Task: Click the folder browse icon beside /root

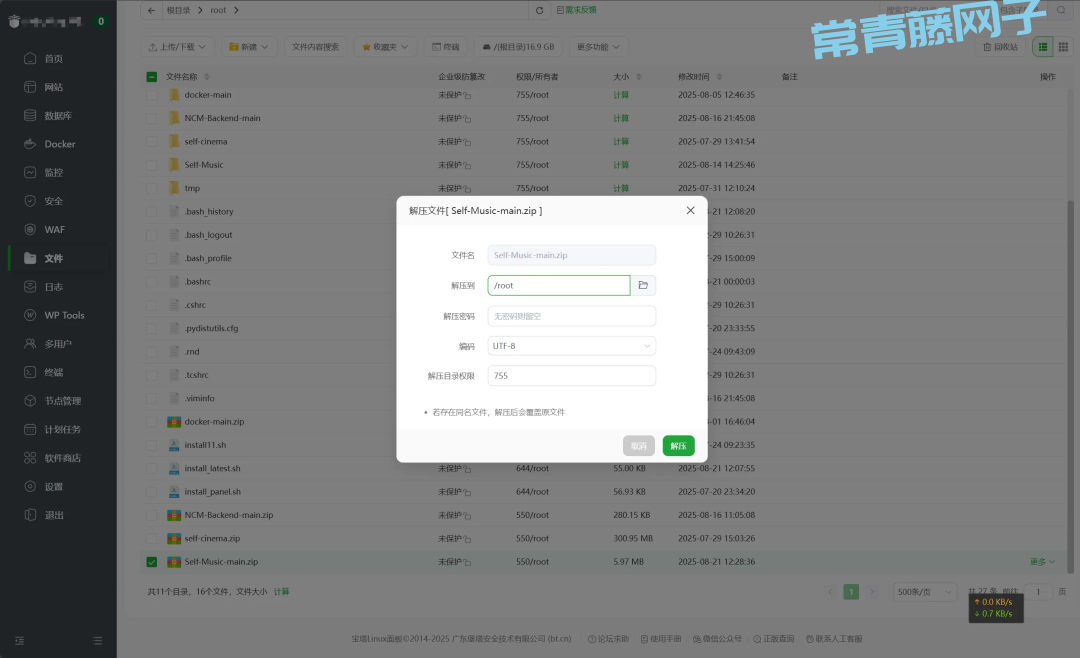Action: 643,286
